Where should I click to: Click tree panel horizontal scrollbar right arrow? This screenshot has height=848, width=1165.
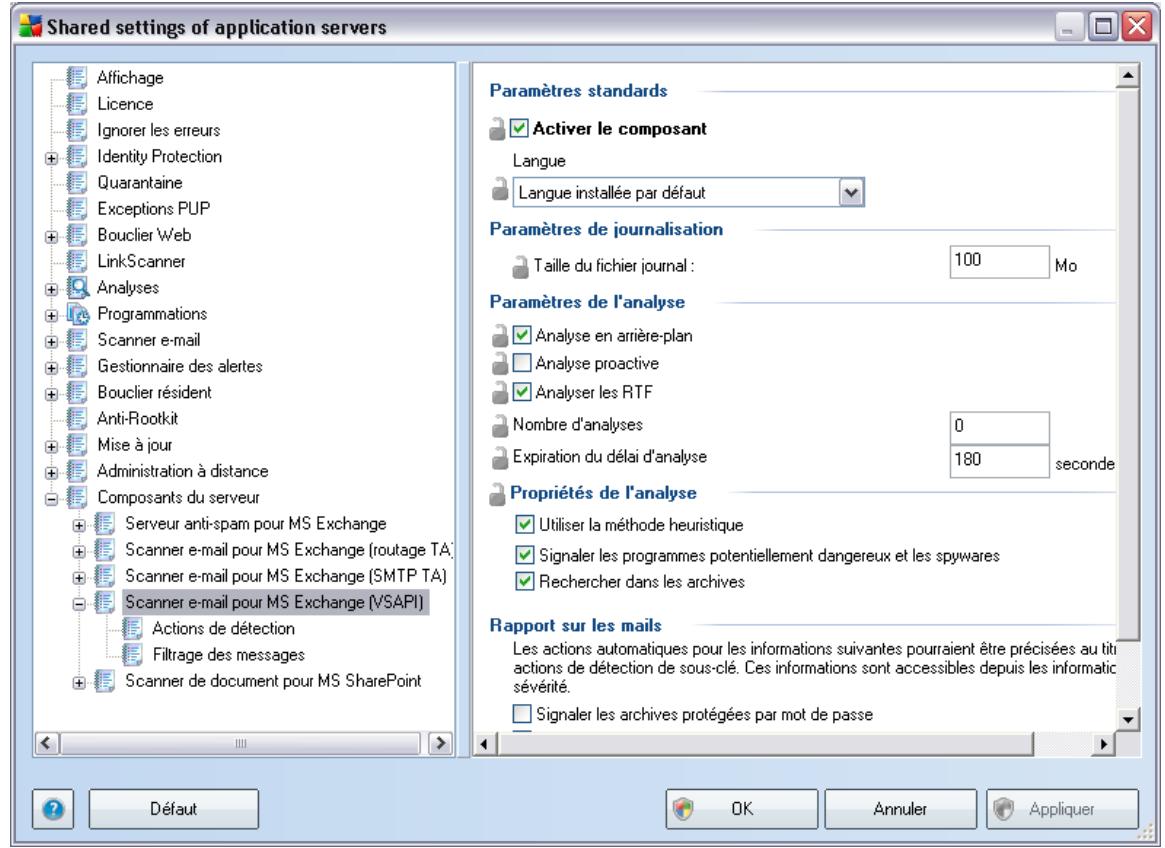pyautogui.click(x=441, y=742)
